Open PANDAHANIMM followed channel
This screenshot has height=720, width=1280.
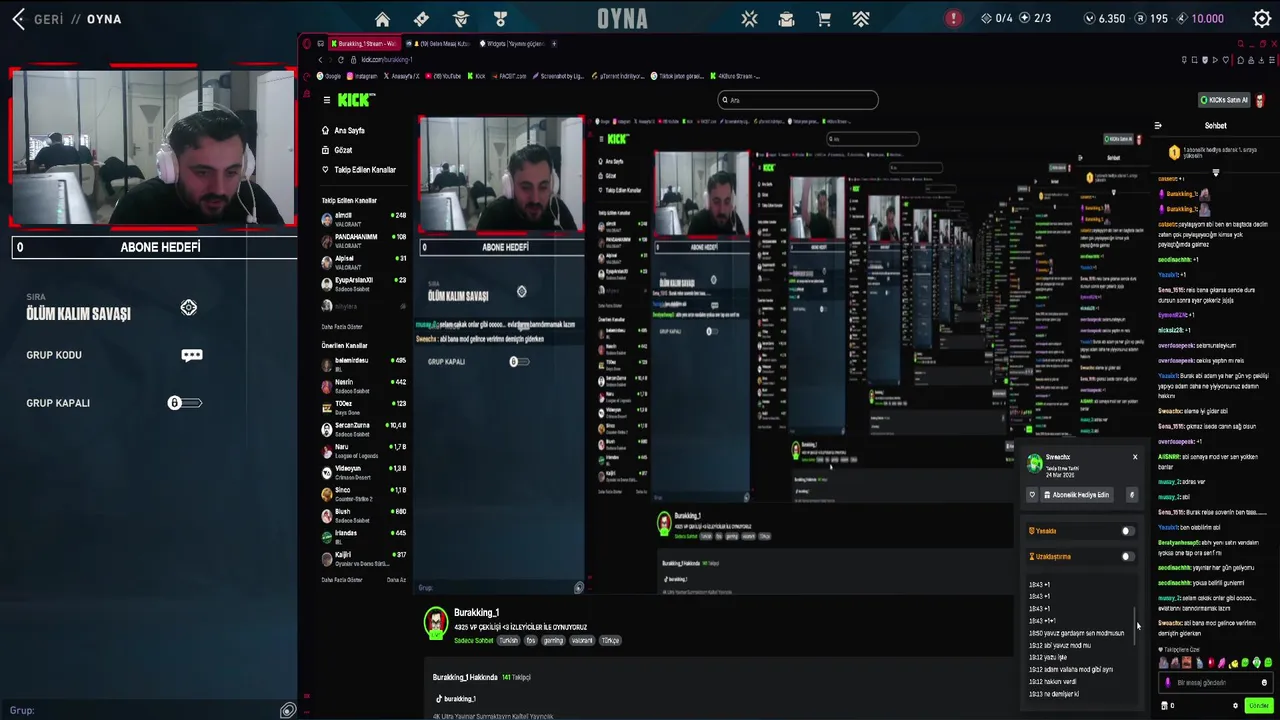(x=363, y=239)
